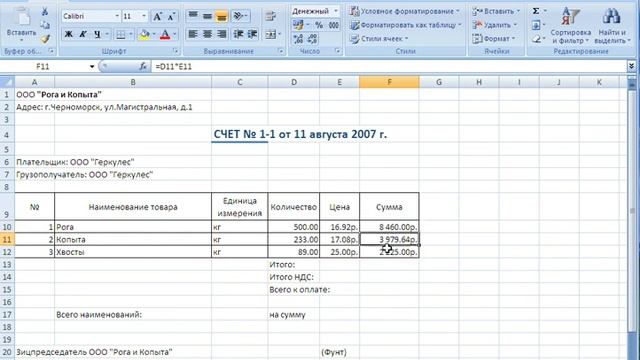This screenshot has height=360, width=640.
Task: Click the fx insert function icon
Action: coord(143,66)
